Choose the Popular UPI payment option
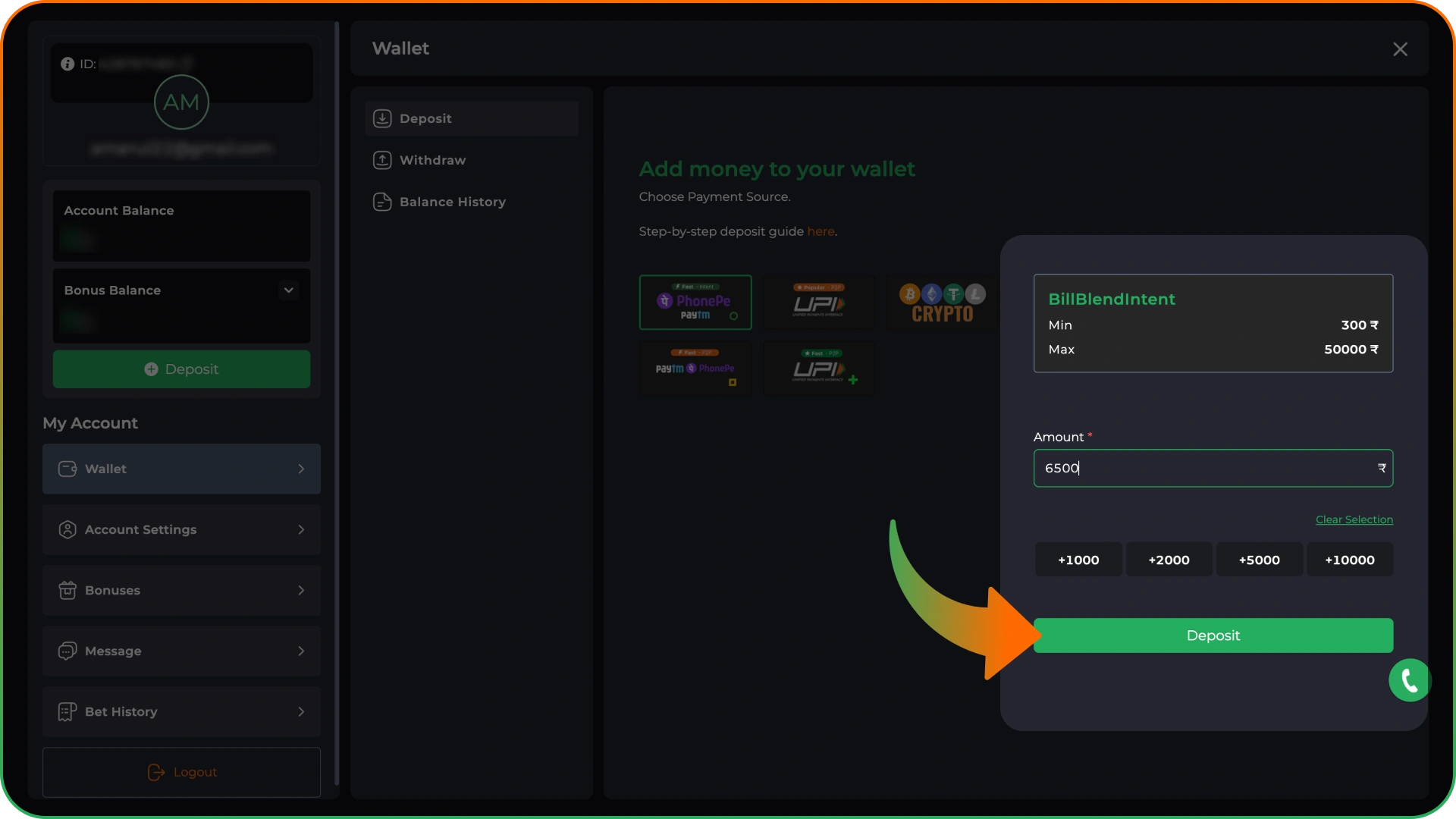Image resolution: width=1456 pixels, height=819 pixels. click(819, 302)
